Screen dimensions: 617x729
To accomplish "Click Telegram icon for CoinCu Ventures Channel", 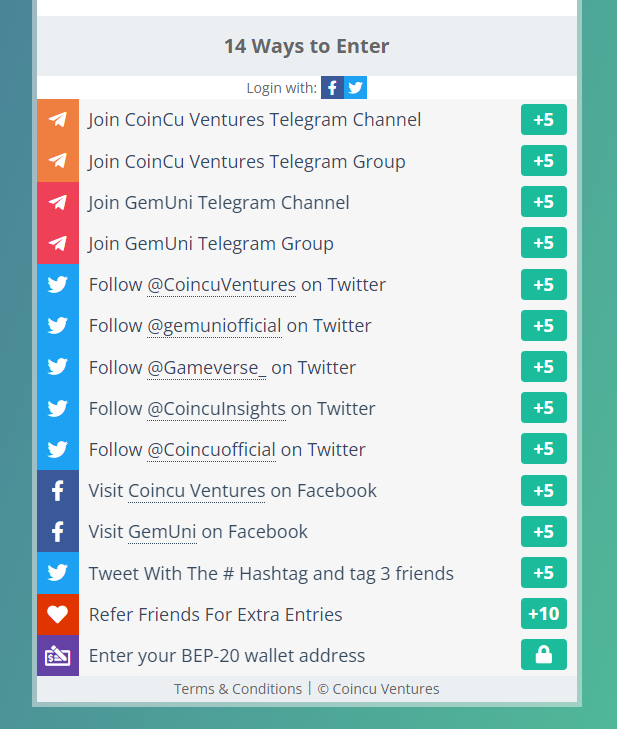I will 58,120.
